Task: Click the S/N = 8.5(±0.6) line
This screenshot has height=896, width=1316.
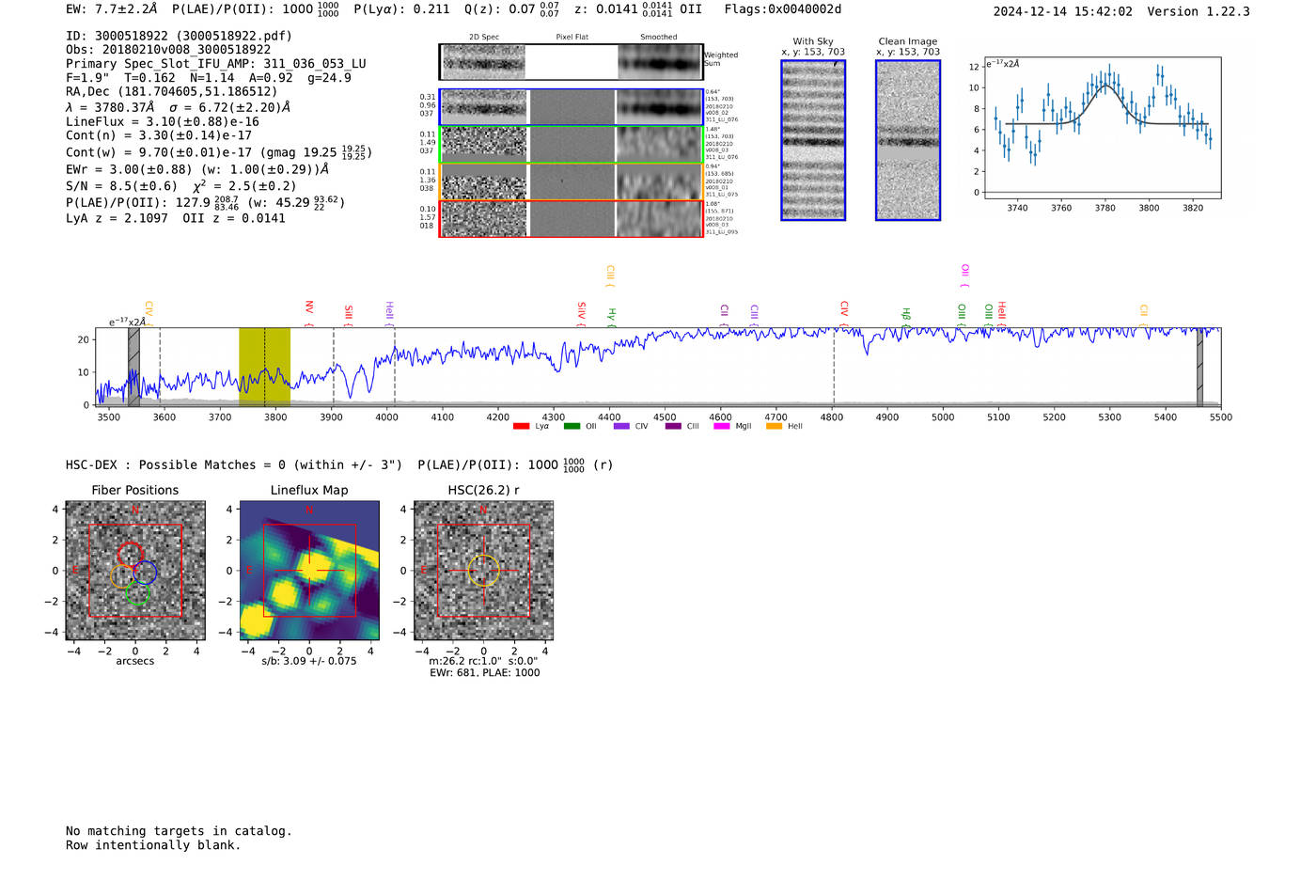Action: (x=180, y=185)
